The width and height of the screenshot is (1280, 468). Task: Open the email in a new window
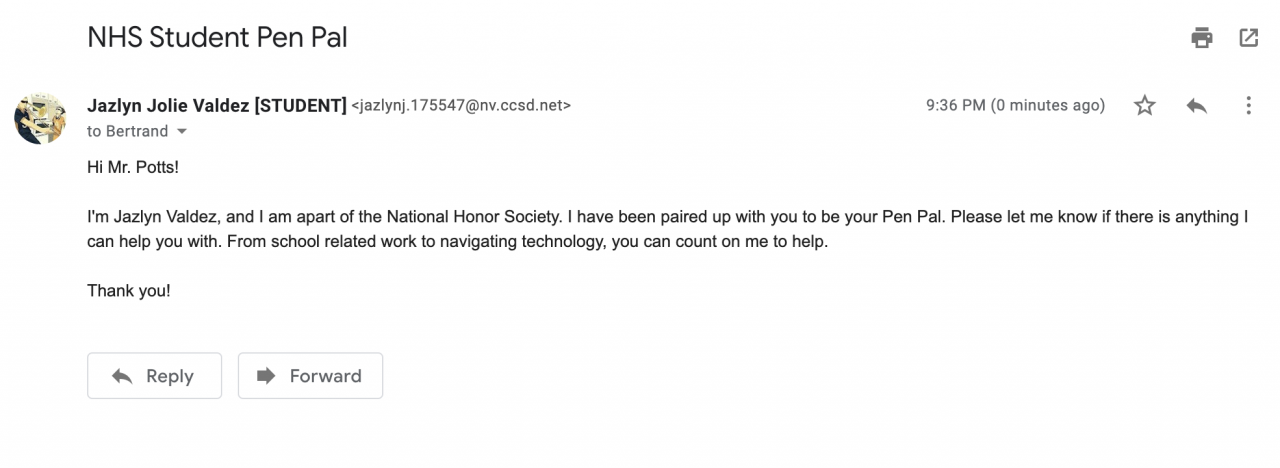click(1248, 38)
